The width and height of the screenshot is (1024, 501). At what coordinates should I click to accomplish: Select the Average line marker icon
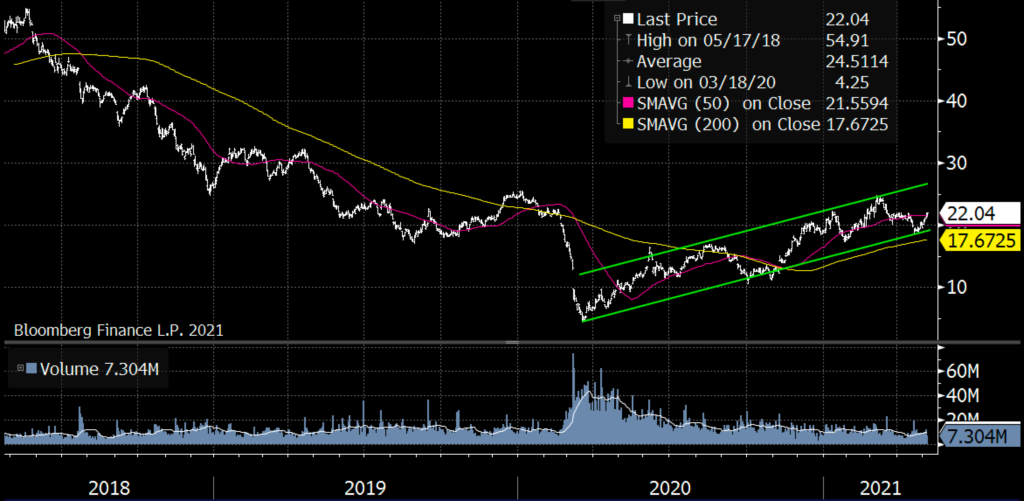[x=628, y=61]
